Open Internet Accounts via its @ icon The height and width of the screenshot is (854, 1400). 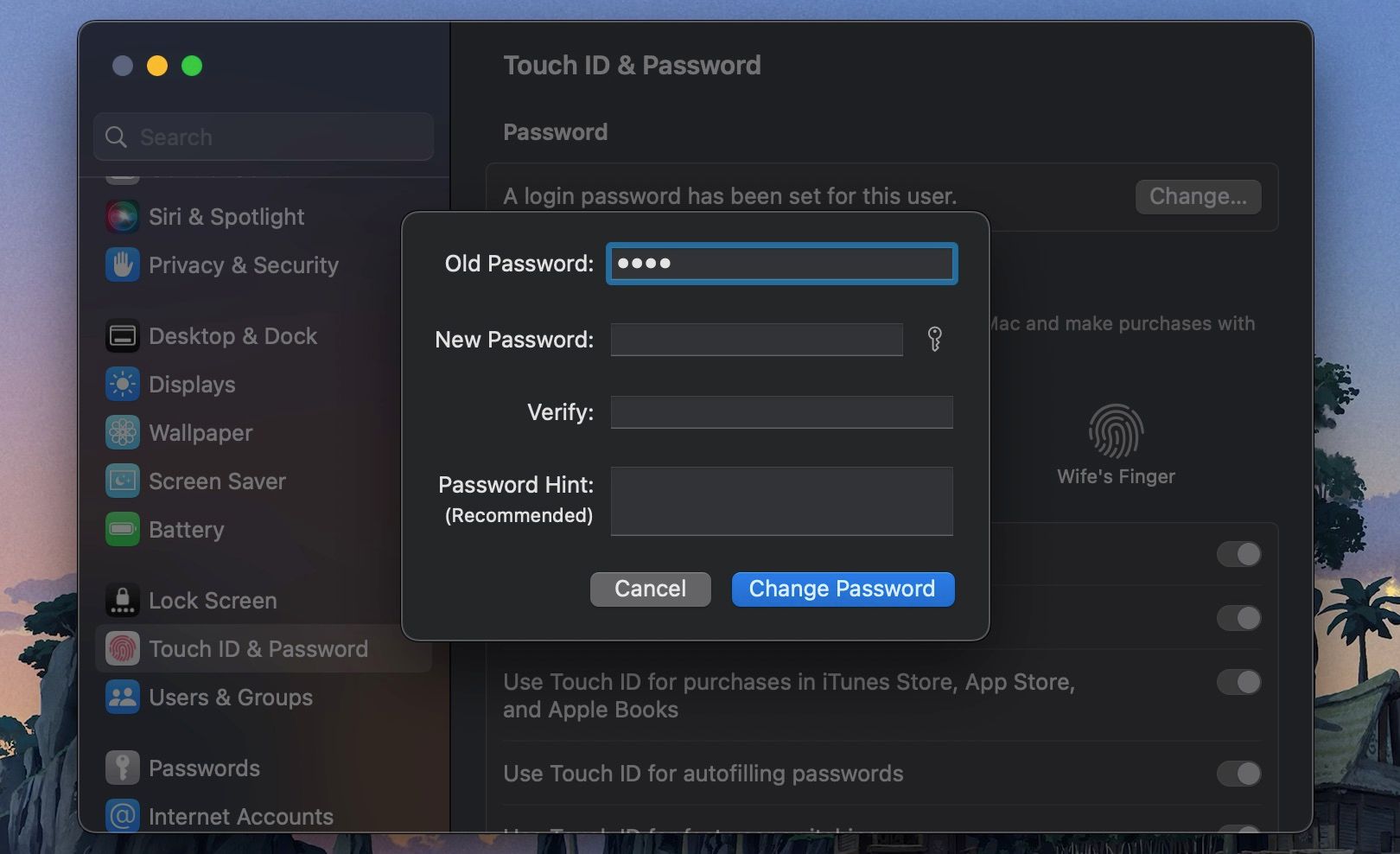[x=122, y=815]
